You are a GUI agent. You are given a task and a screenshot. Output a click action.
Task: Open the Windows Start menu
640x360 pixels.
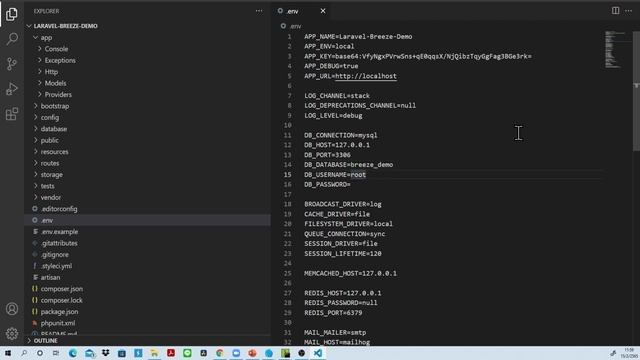tap(8, 353)
